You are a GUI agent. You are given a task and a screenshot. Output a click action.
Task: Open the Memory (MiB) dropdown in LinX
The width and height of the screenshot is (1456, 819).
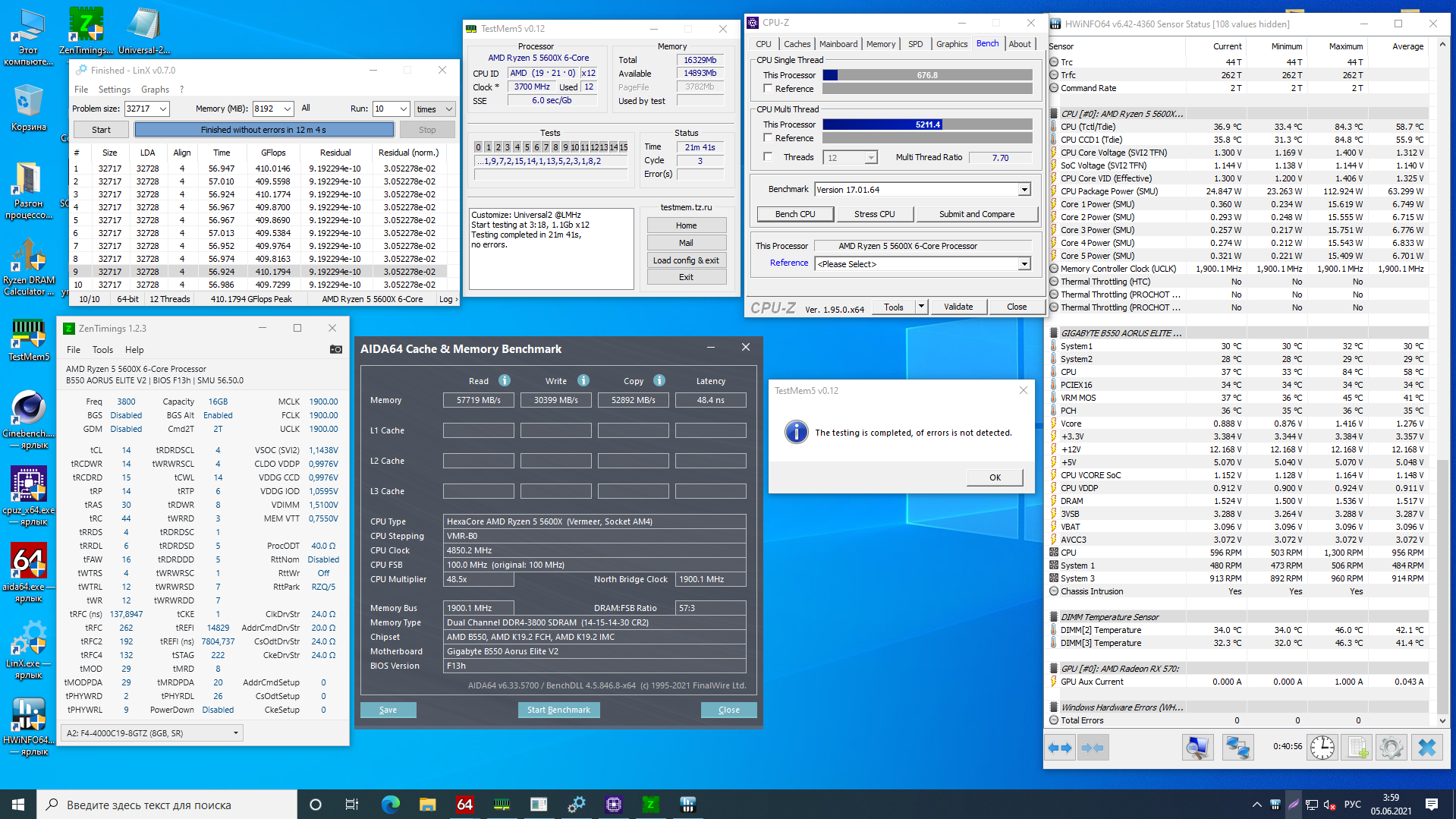[288, 109]
